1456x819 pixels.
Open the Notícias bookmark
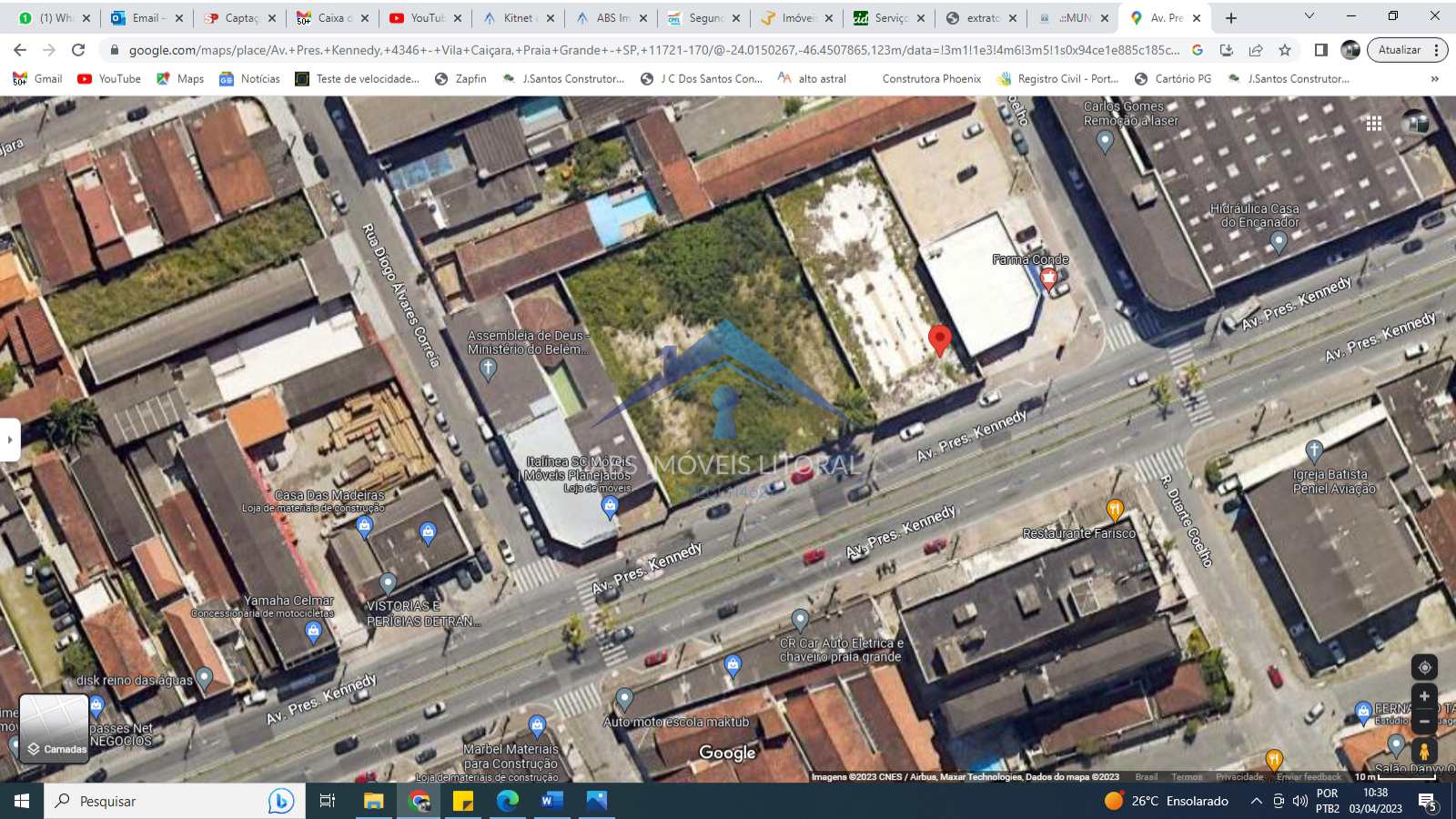[x=249, y=79]
